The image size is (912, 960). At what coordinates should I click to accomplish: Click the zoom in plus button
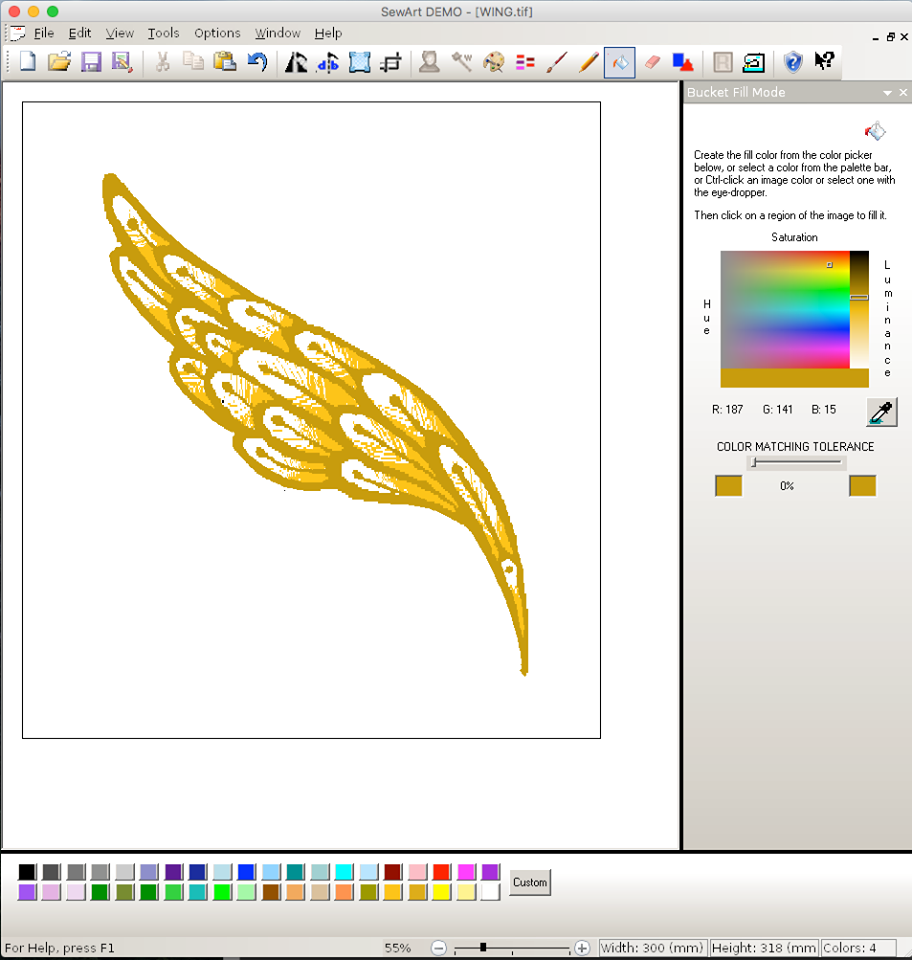(x=582, y=948)
